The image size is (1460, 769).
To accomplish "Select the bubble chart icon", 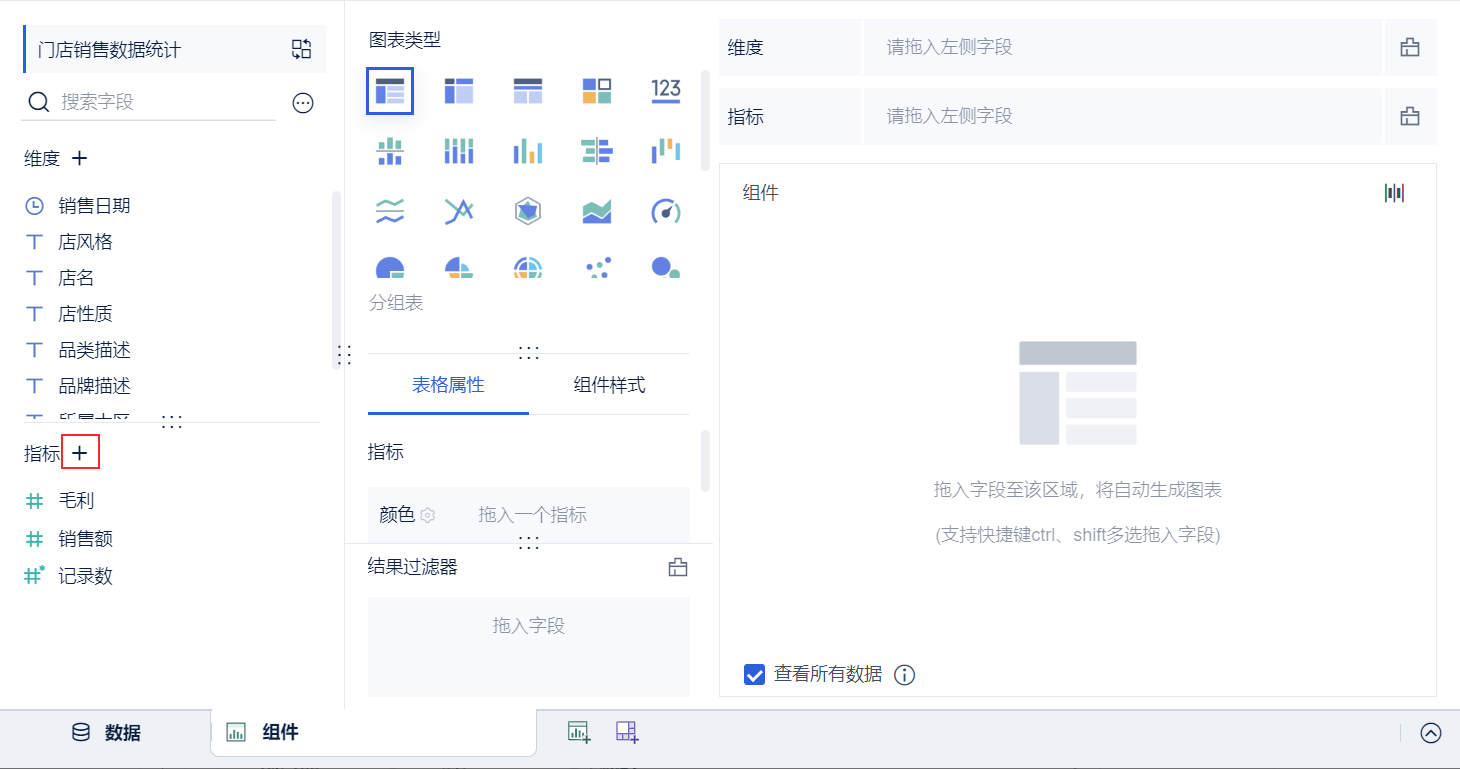I will click(x=666, y=267).
